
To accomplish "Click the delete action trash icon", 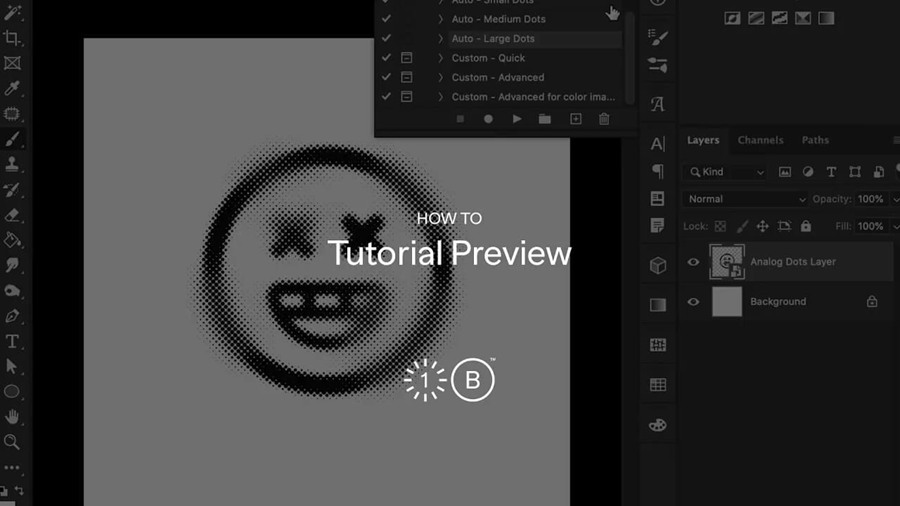I will 604,119.
